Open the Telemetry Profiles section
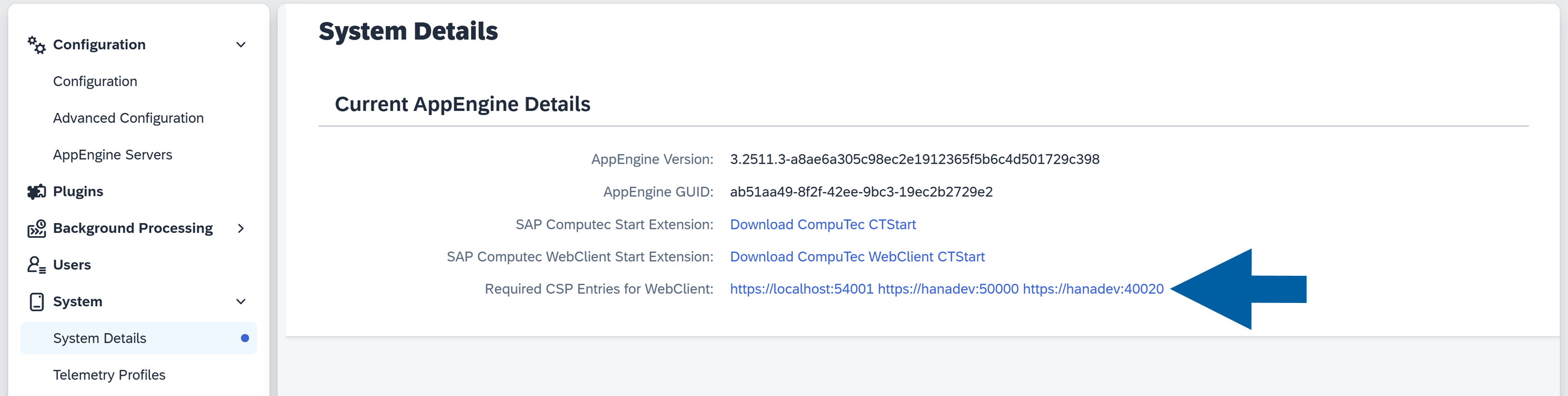This screenshot has height=396, width=1568. [109, 375]
